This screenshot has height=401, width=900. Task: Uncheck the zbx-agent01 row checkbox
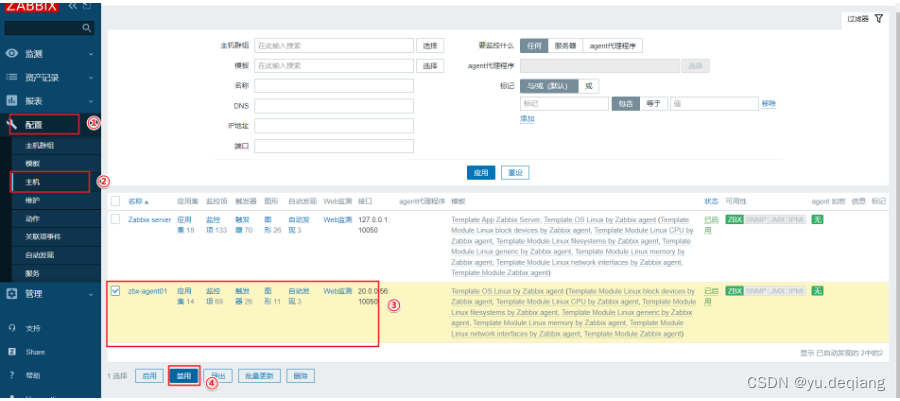coord(115,291)
